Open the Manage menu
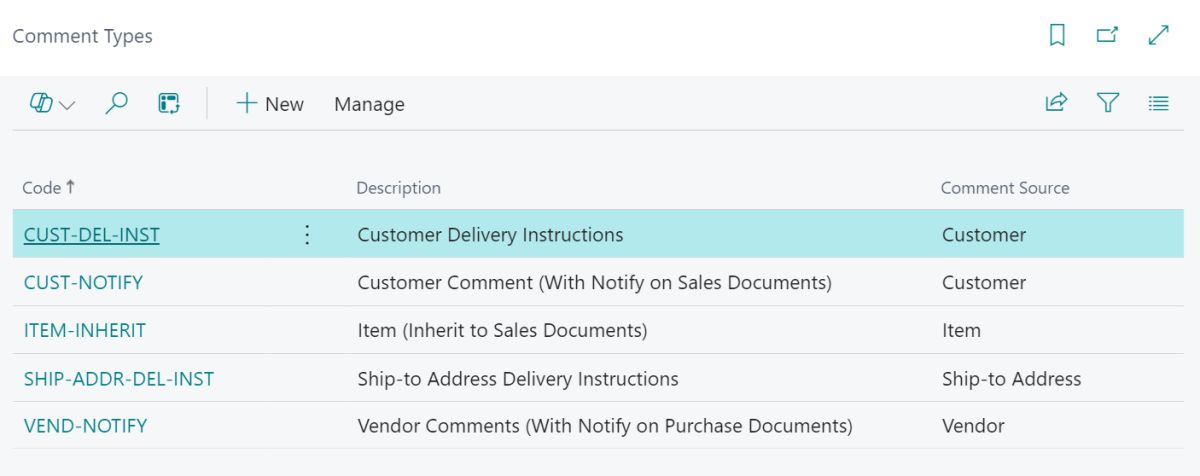 [369, 104]
